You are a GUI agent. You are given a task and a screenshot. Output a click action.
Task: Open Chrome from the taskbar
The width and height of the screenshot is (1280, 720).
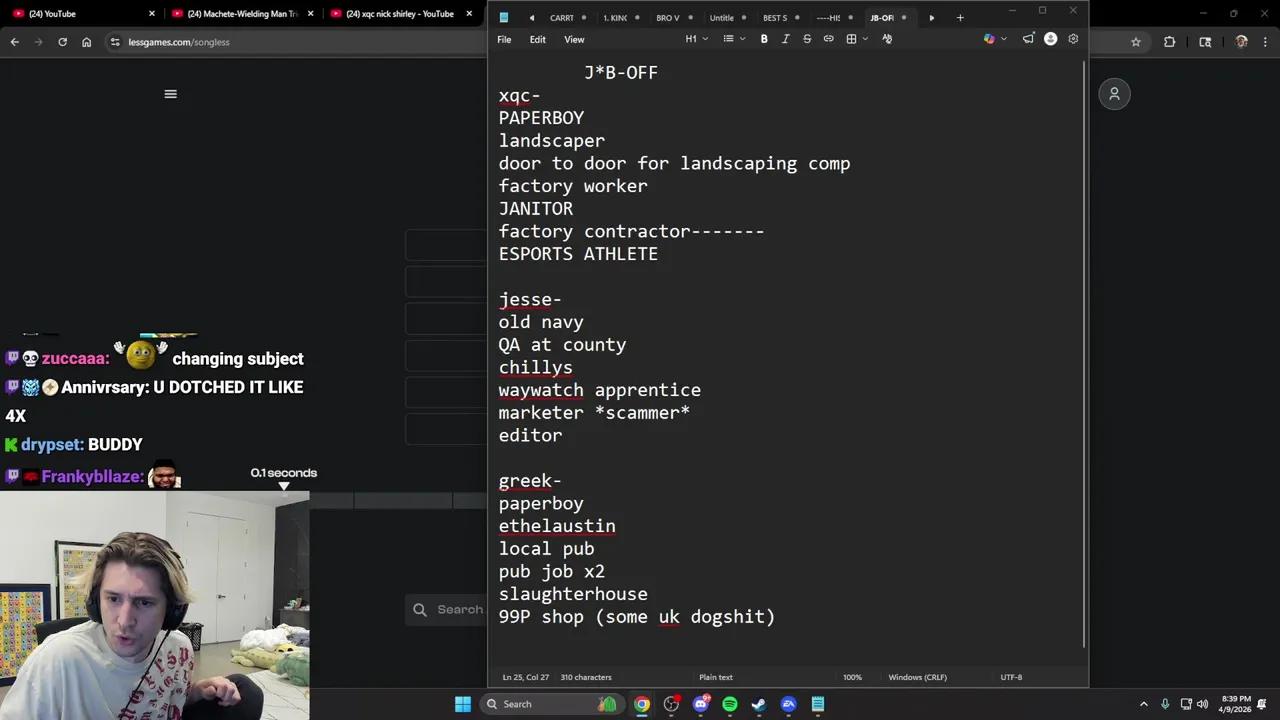642,704
